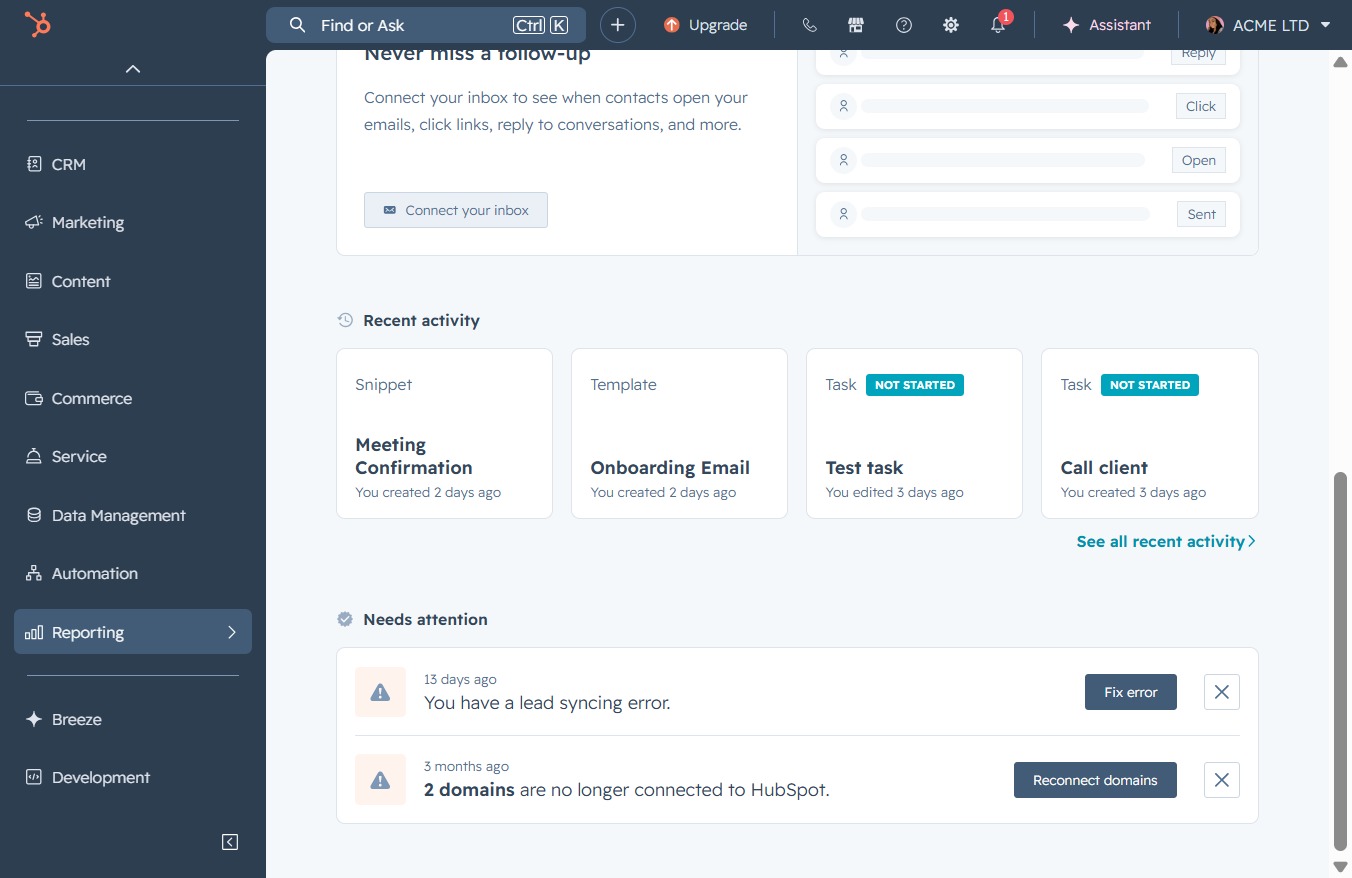
Task: Open Onboarding Email template card
Action: click(x=679, y=433)
